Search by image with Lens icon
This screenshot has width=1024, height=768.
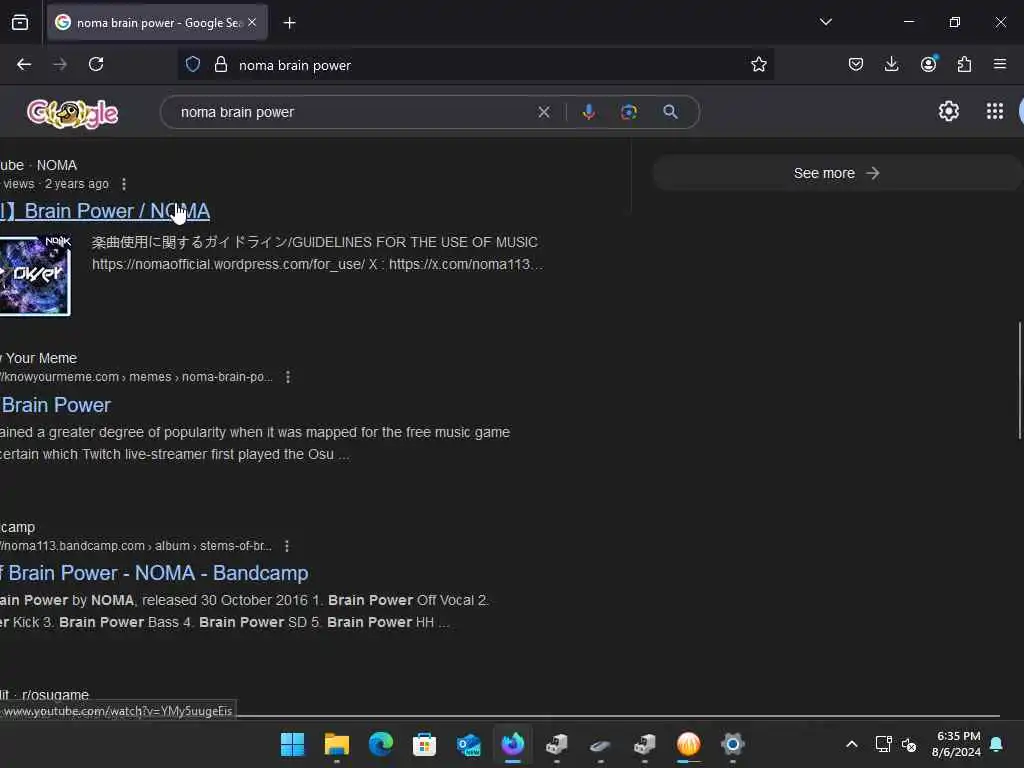[x=628, y=112]
